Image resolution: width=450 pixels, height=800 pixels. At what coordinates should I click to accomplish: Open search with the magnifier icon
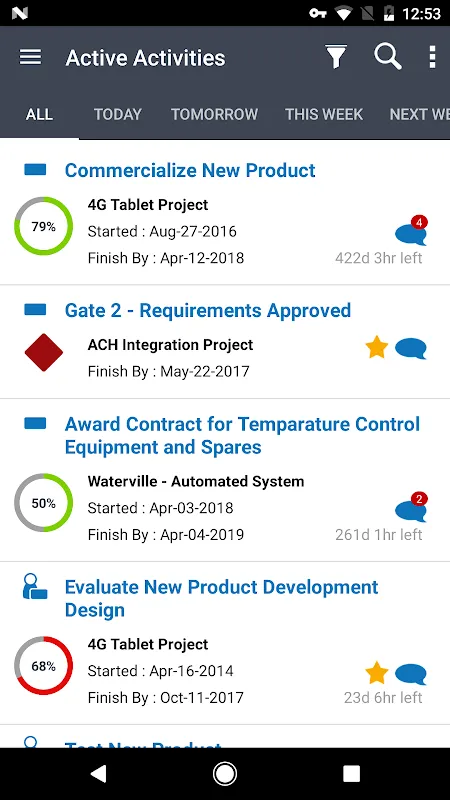coord(388,57)
